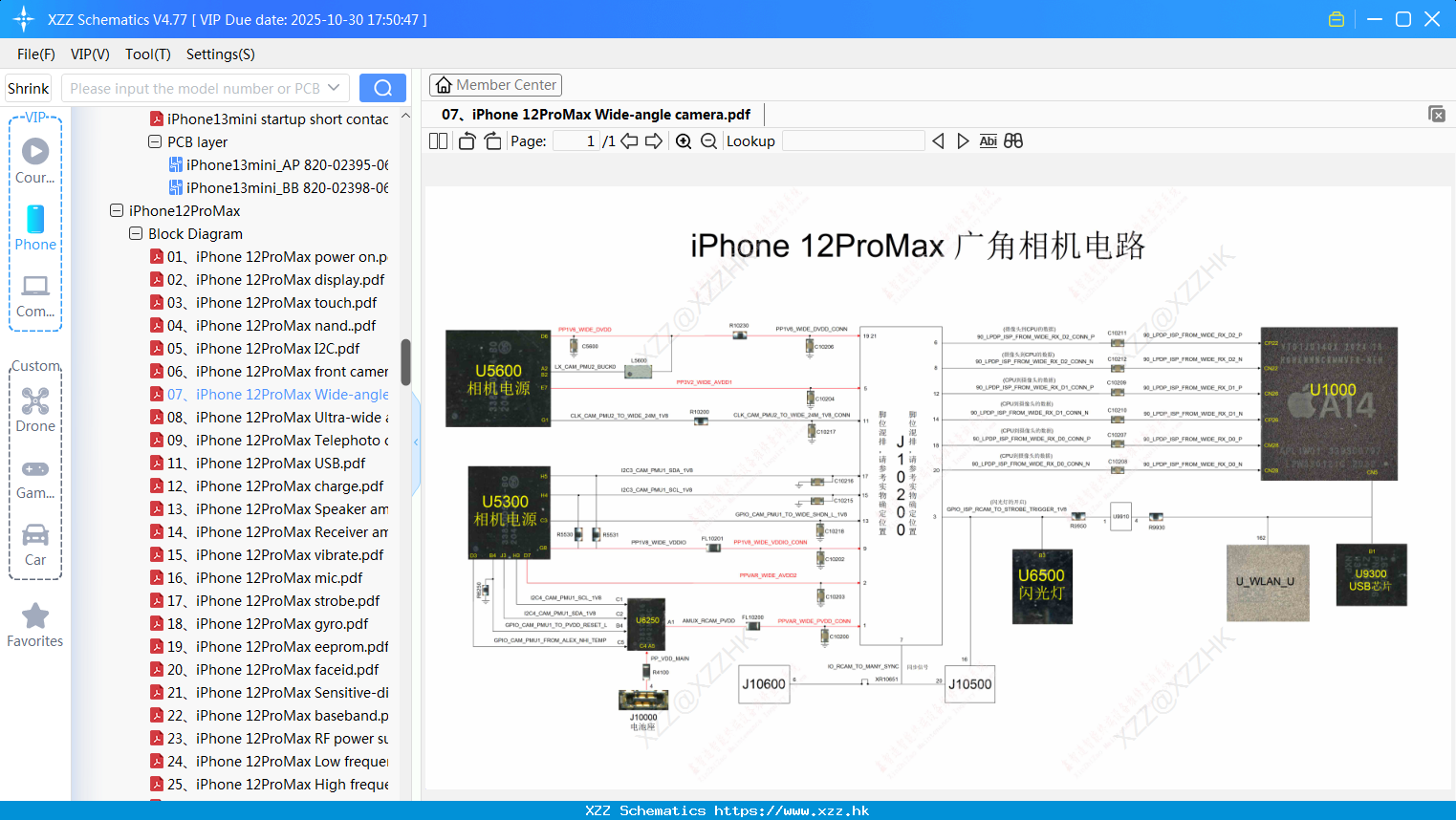Go to next page arrow
This screenshot has height=820, width=1456.
click(654, 141)
